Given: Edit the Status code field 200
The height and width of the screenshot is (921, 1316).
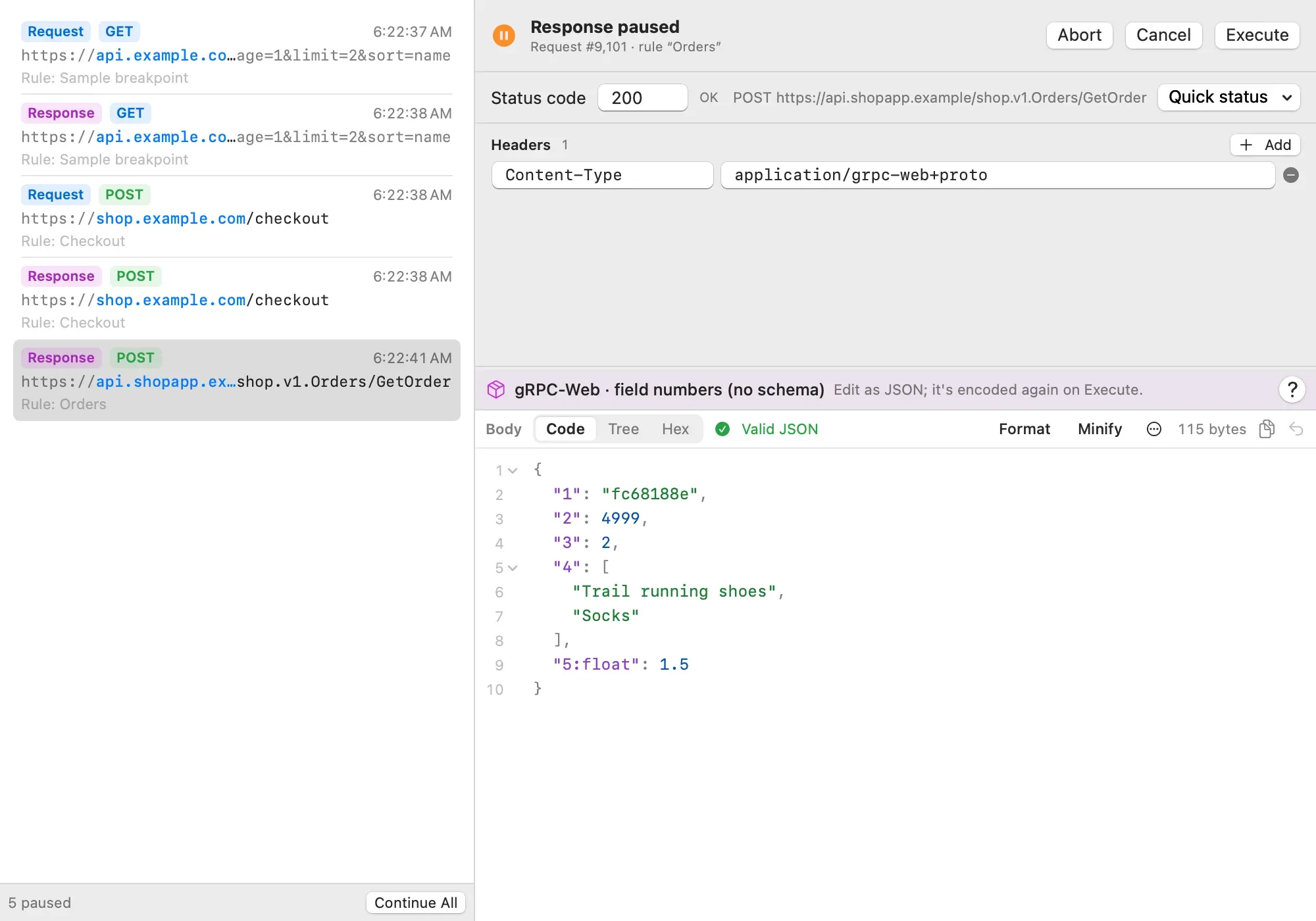Looking at the screenshot, I should click(643, 97).
